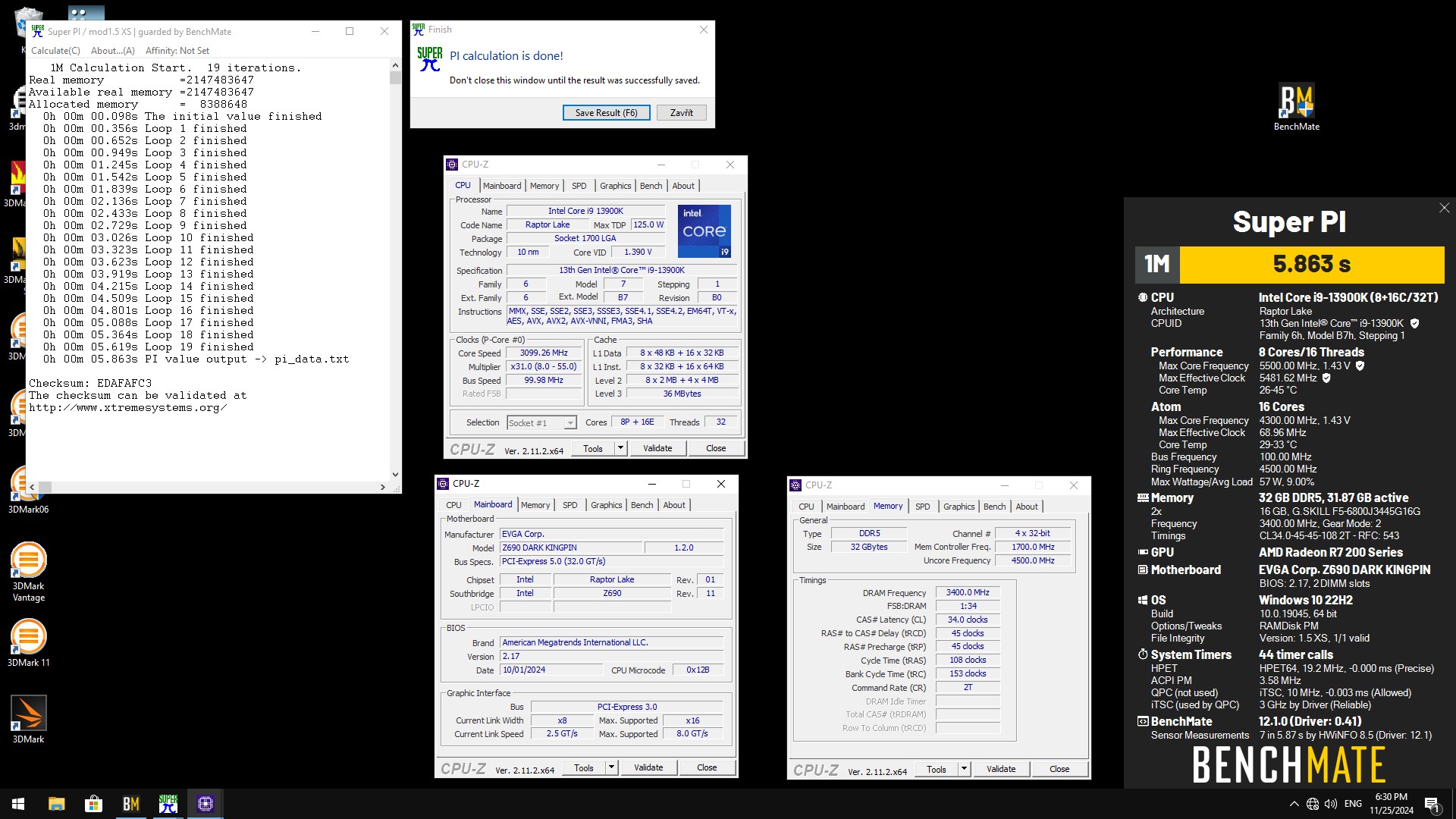
Task: Click Validate in CPU-Z Memory window
Action: click(x=1001, y=769)
